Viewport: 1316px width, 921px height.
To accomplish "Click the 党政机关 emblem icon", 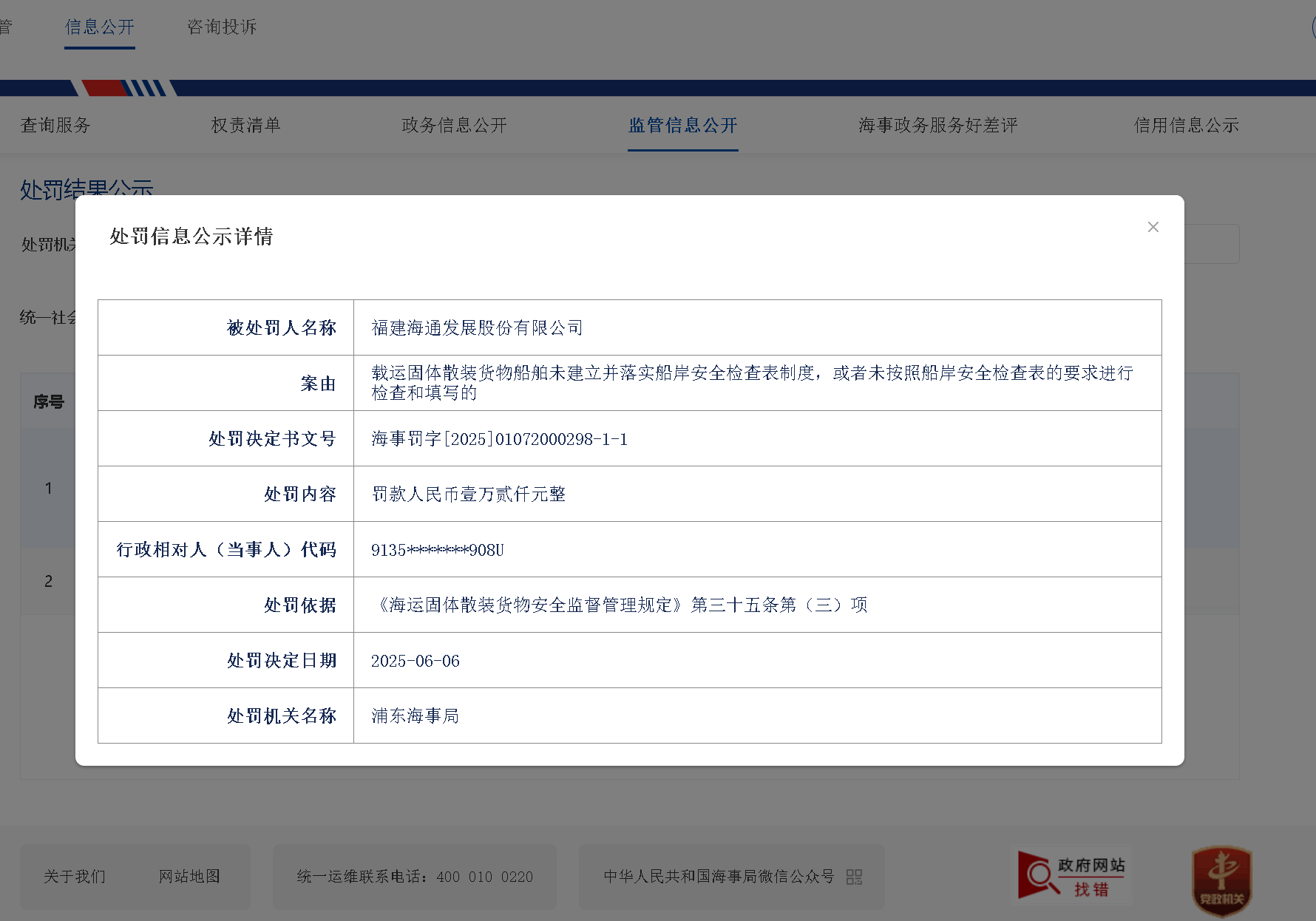I will (1221, 880).
